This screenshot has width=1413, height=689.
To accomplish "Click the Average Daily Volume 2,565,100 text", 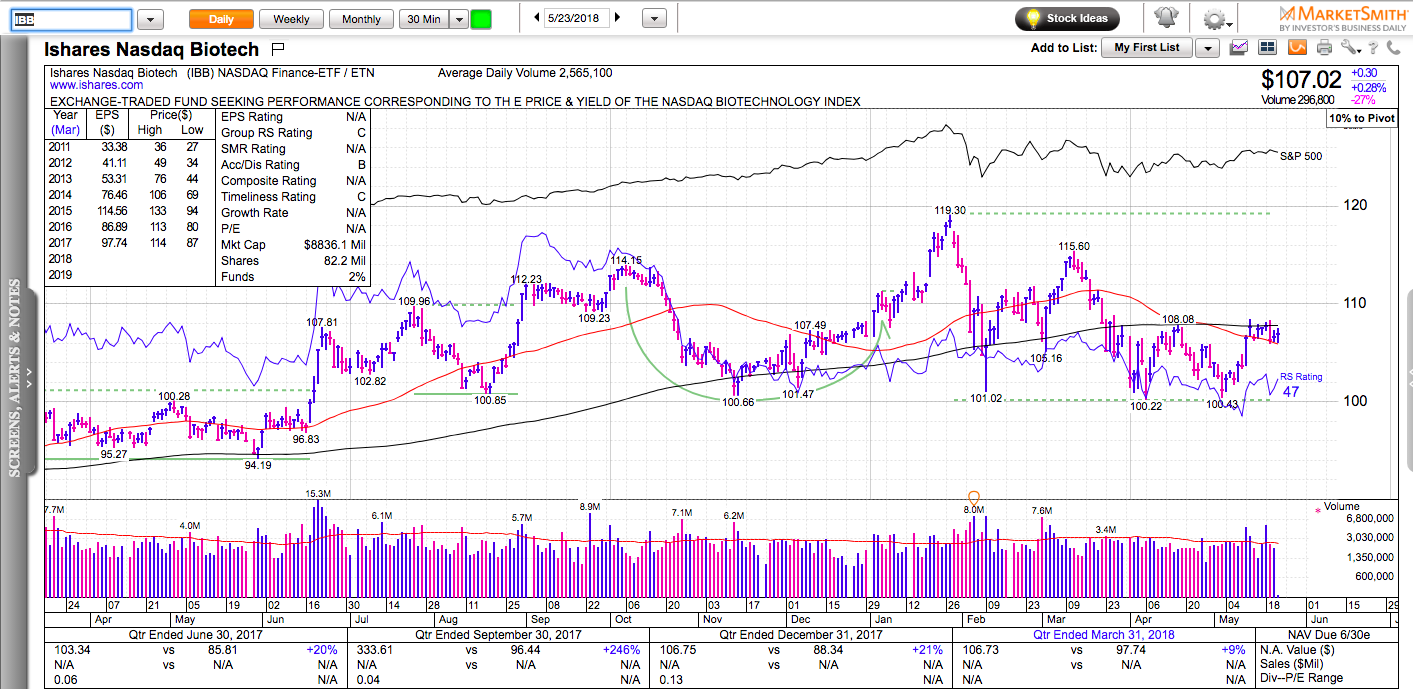I will (525, 72).
